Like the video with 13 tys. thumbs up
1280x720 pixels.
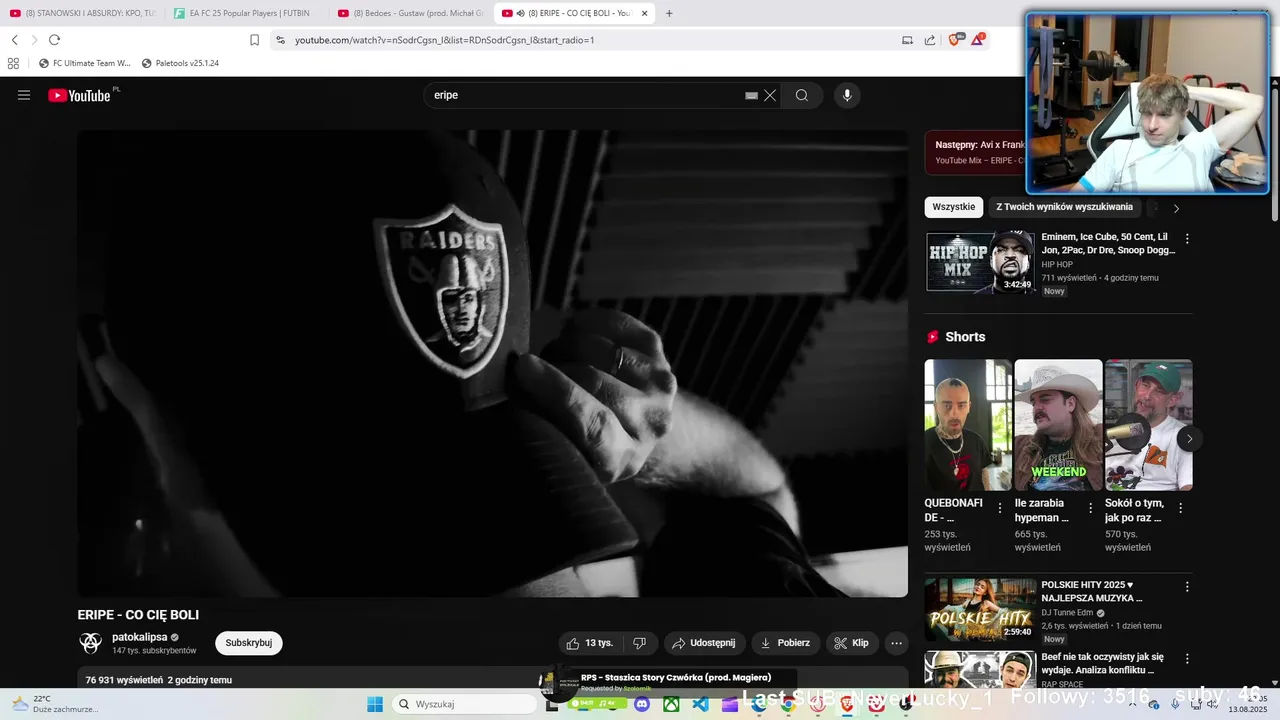point(590,643)
